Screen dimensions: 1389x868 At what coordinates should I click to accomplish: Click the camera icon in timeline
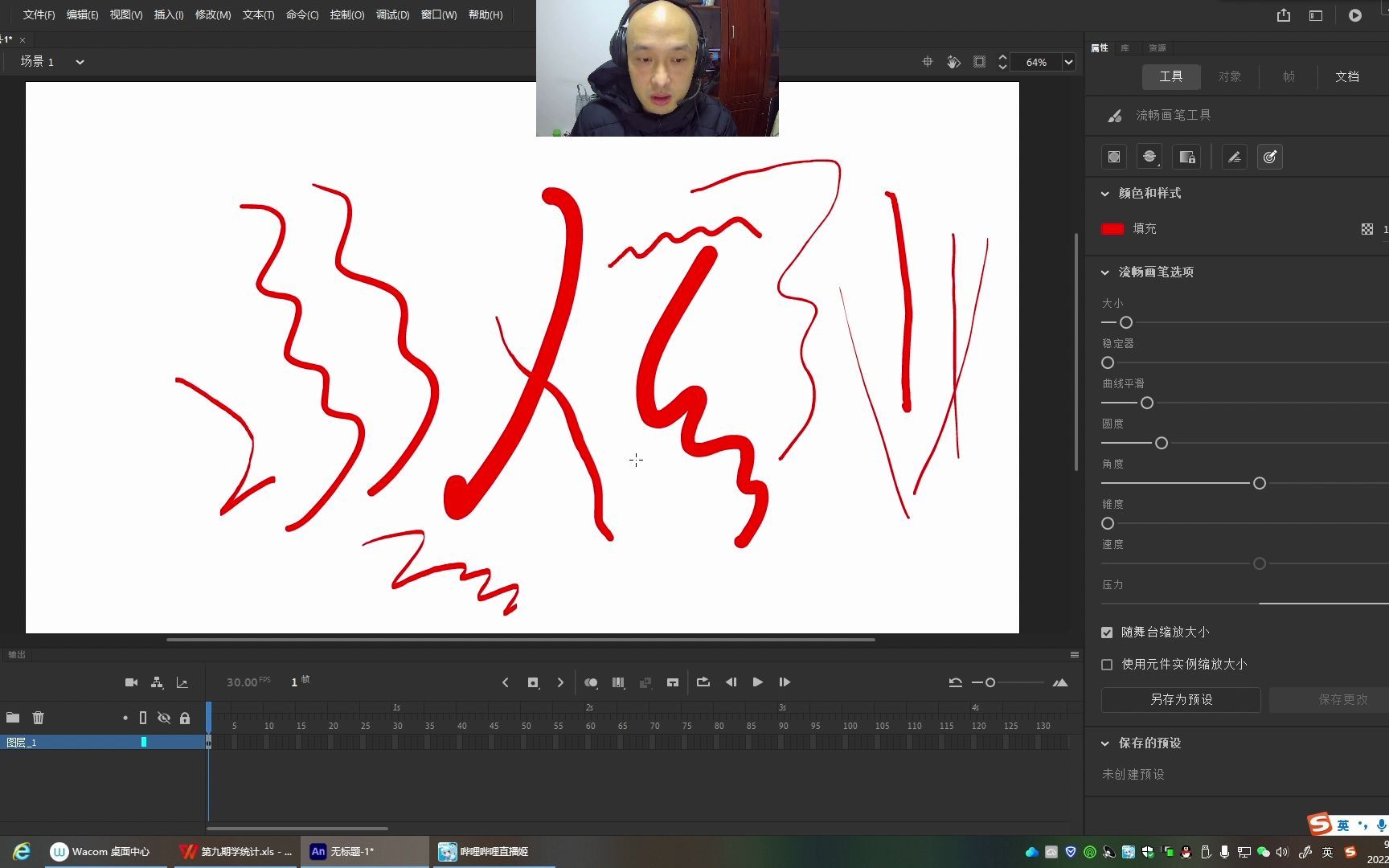pos(131,682)
